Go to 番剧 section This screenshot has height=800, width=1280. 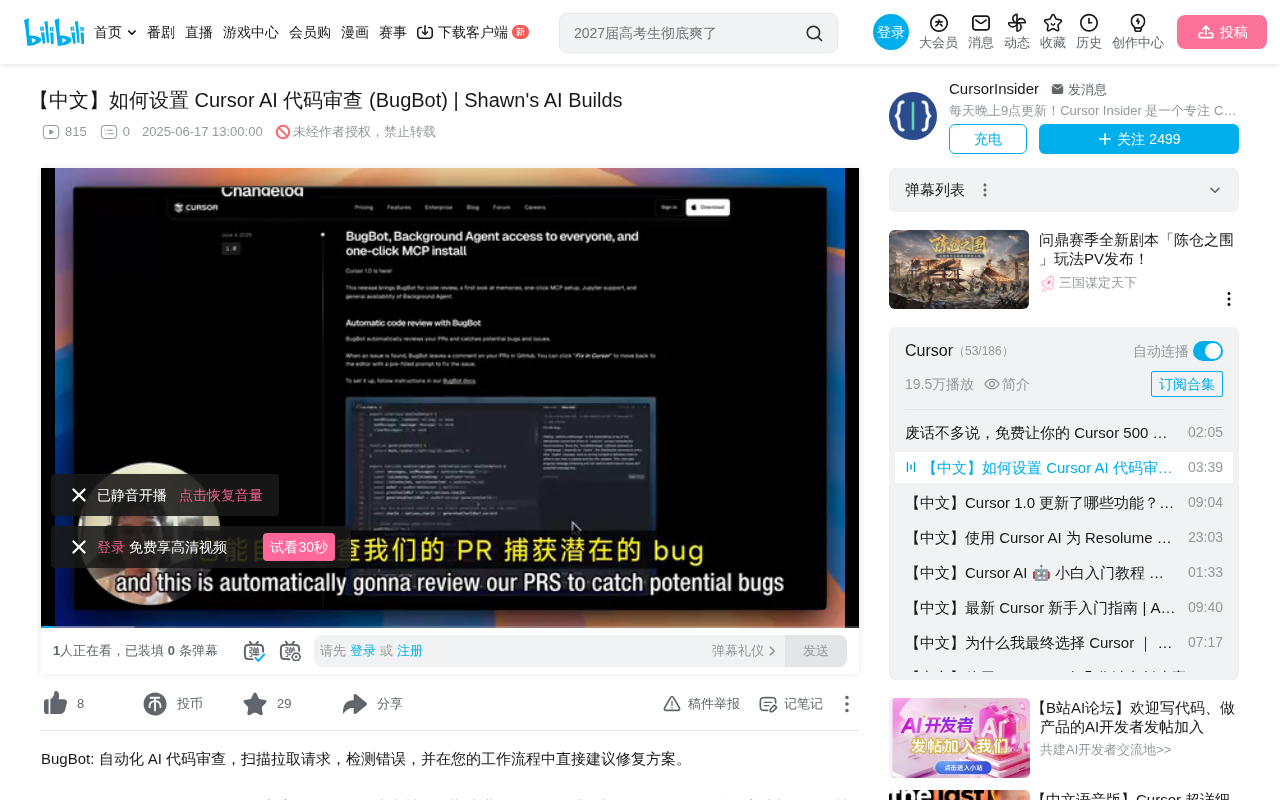point(161,32)
